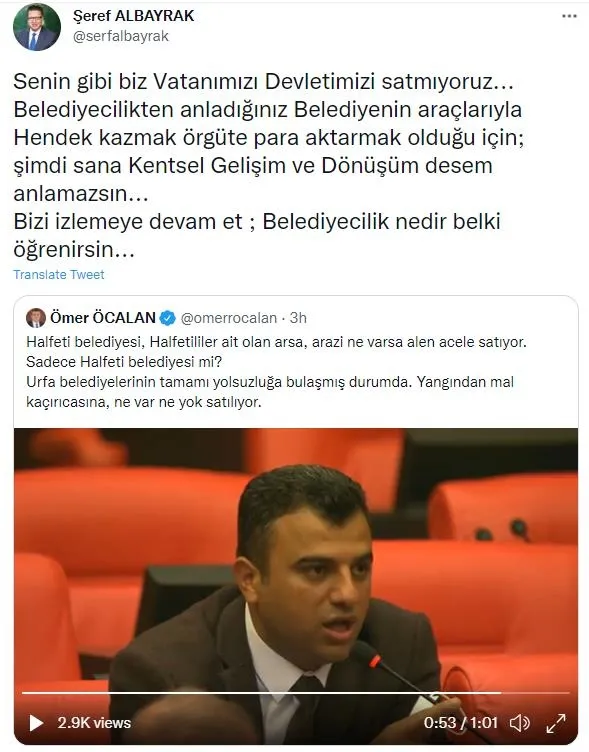The image size is (589, 752).
Task: Click the Şeref ALBAYRAK display name
Action: pyautogui.click(x=133, y=15)
